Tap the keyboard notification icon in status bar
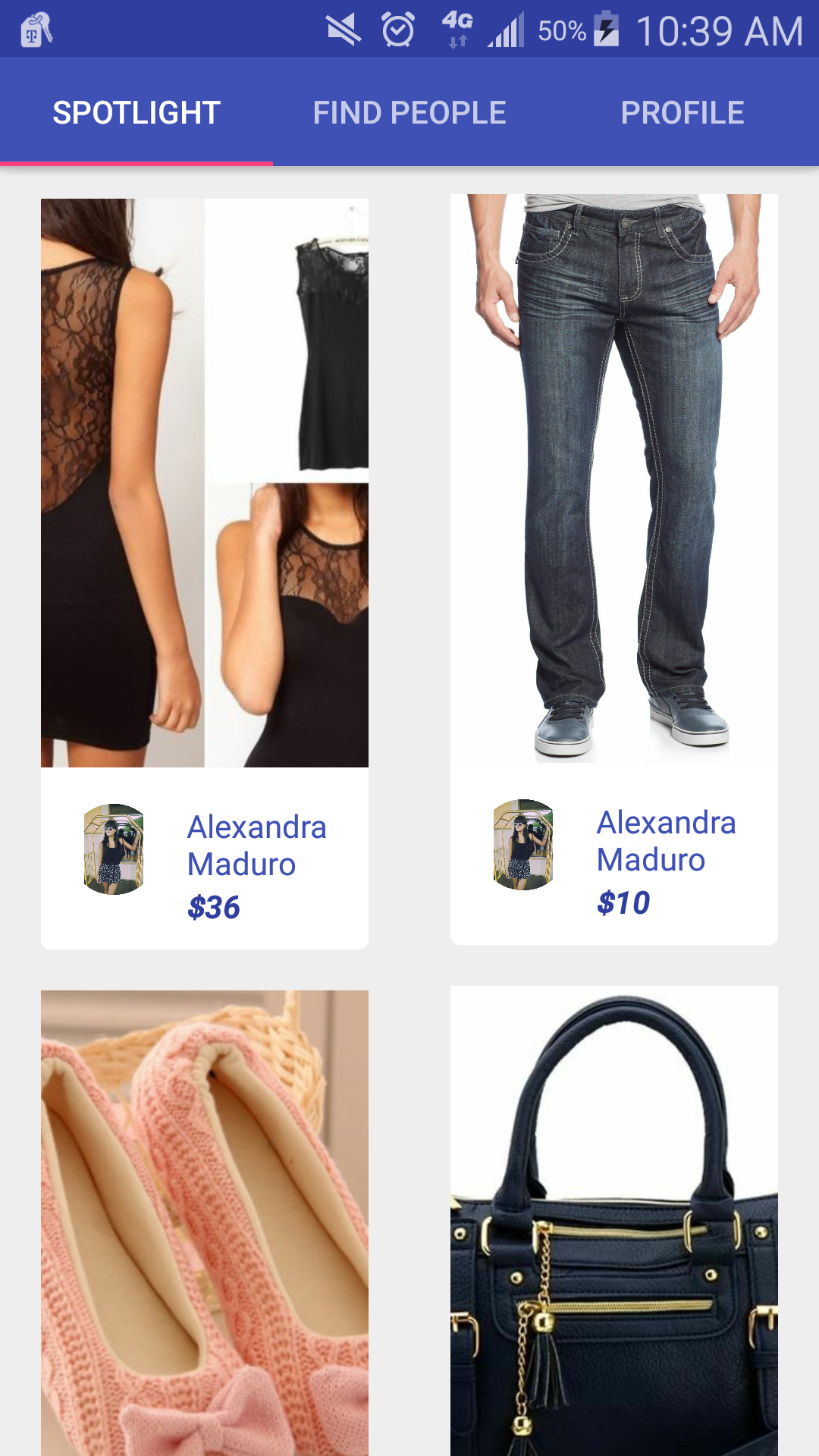The height and width of the screenshot is (1456, 819). [x=36, y=30]
